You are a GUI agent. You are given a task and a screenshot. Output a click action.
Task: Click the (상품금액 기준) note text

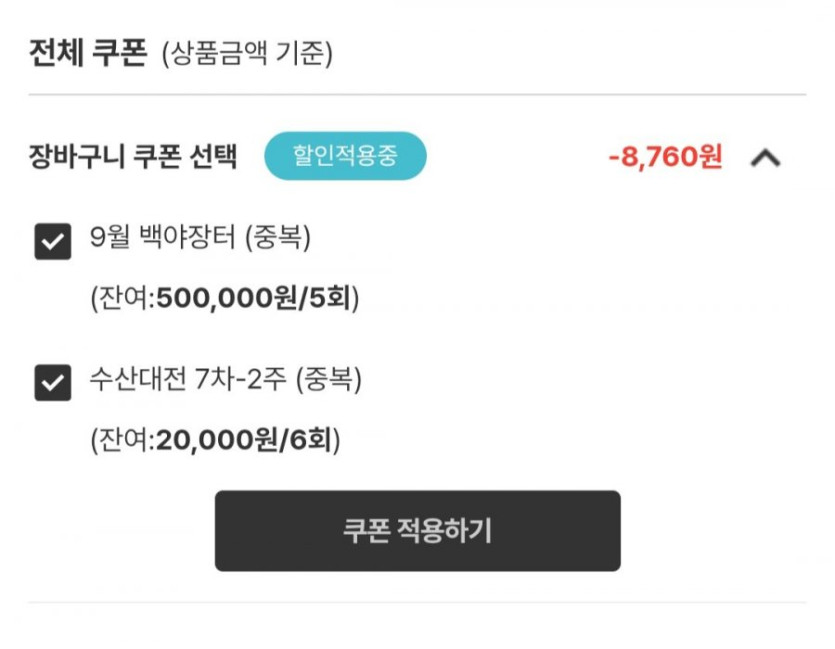(247, 53)
